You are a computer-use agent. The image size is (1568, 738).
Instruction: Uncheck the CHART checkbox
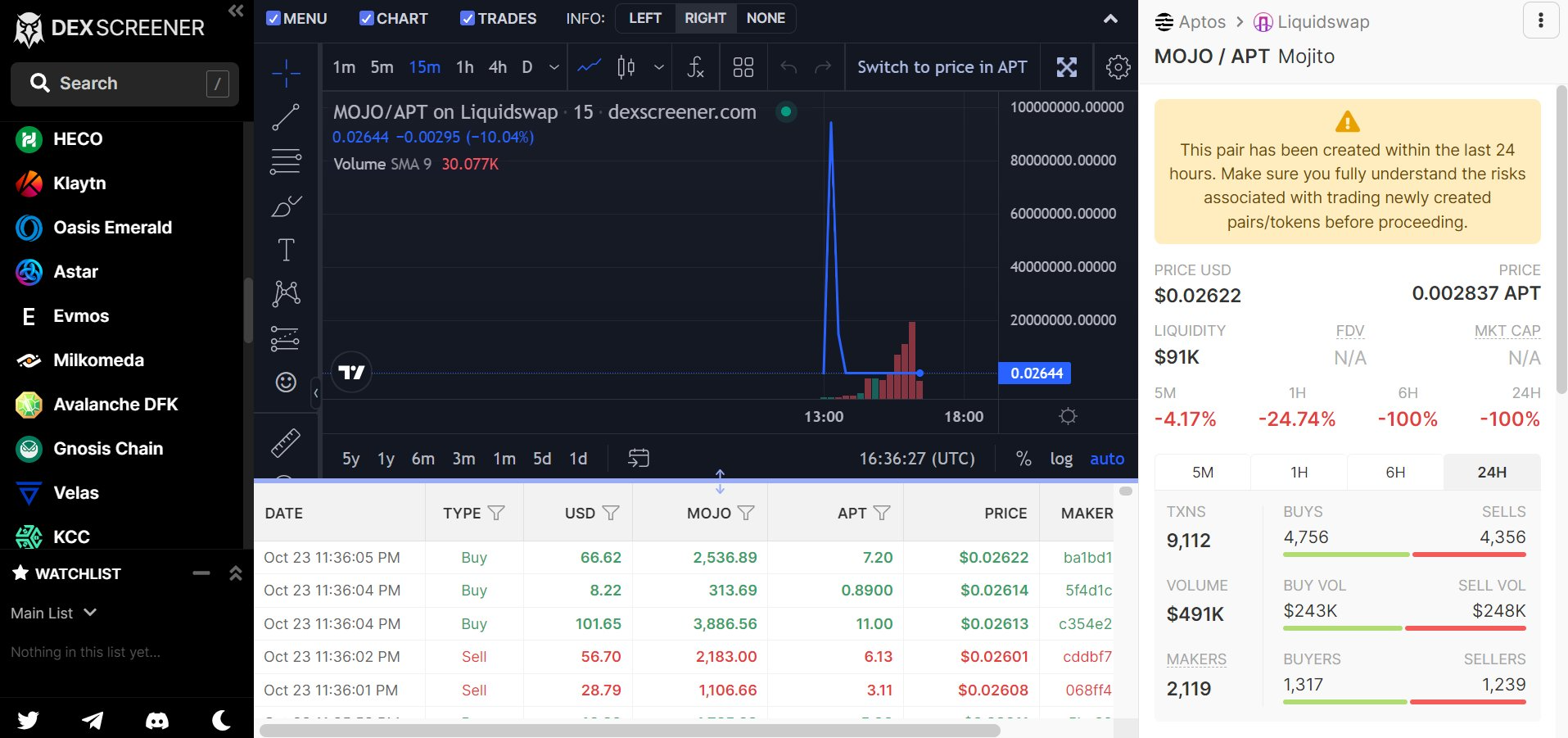click(x=367, y=18)
